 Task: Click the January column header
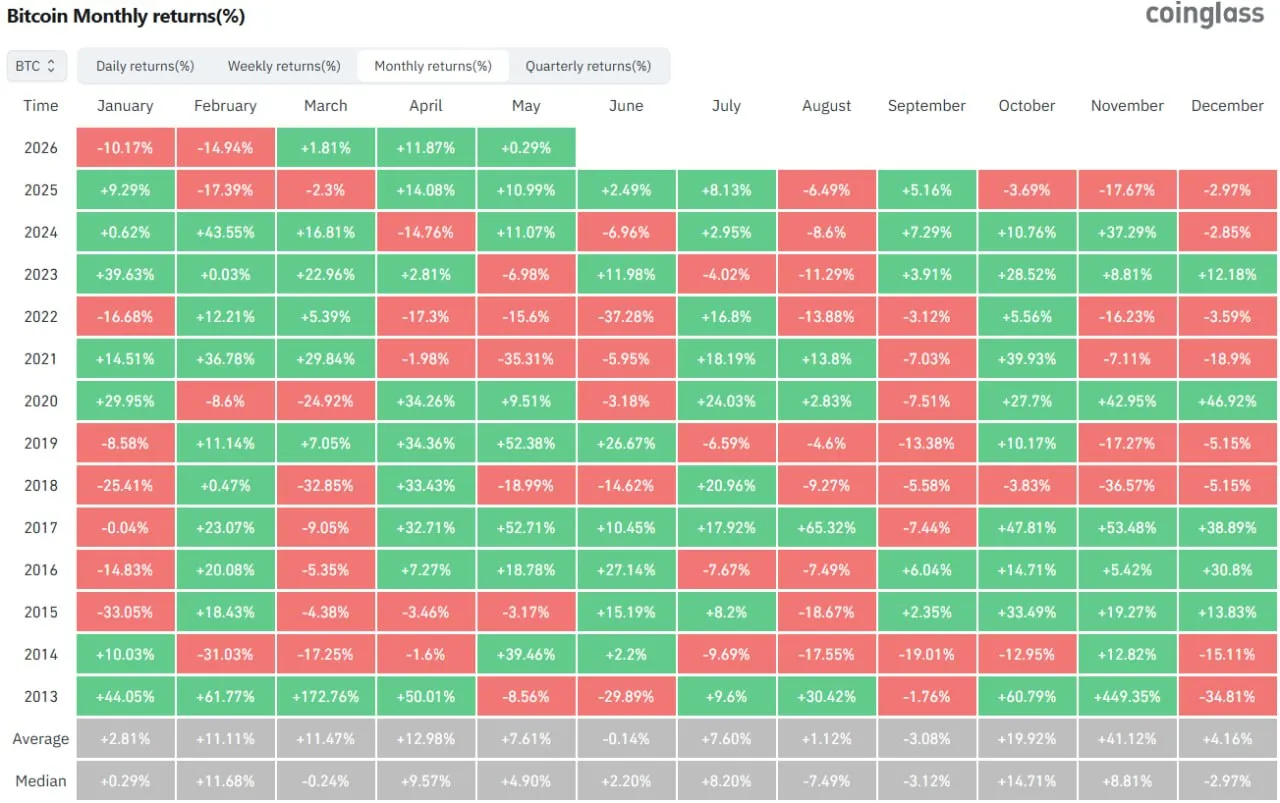[125, 106]
